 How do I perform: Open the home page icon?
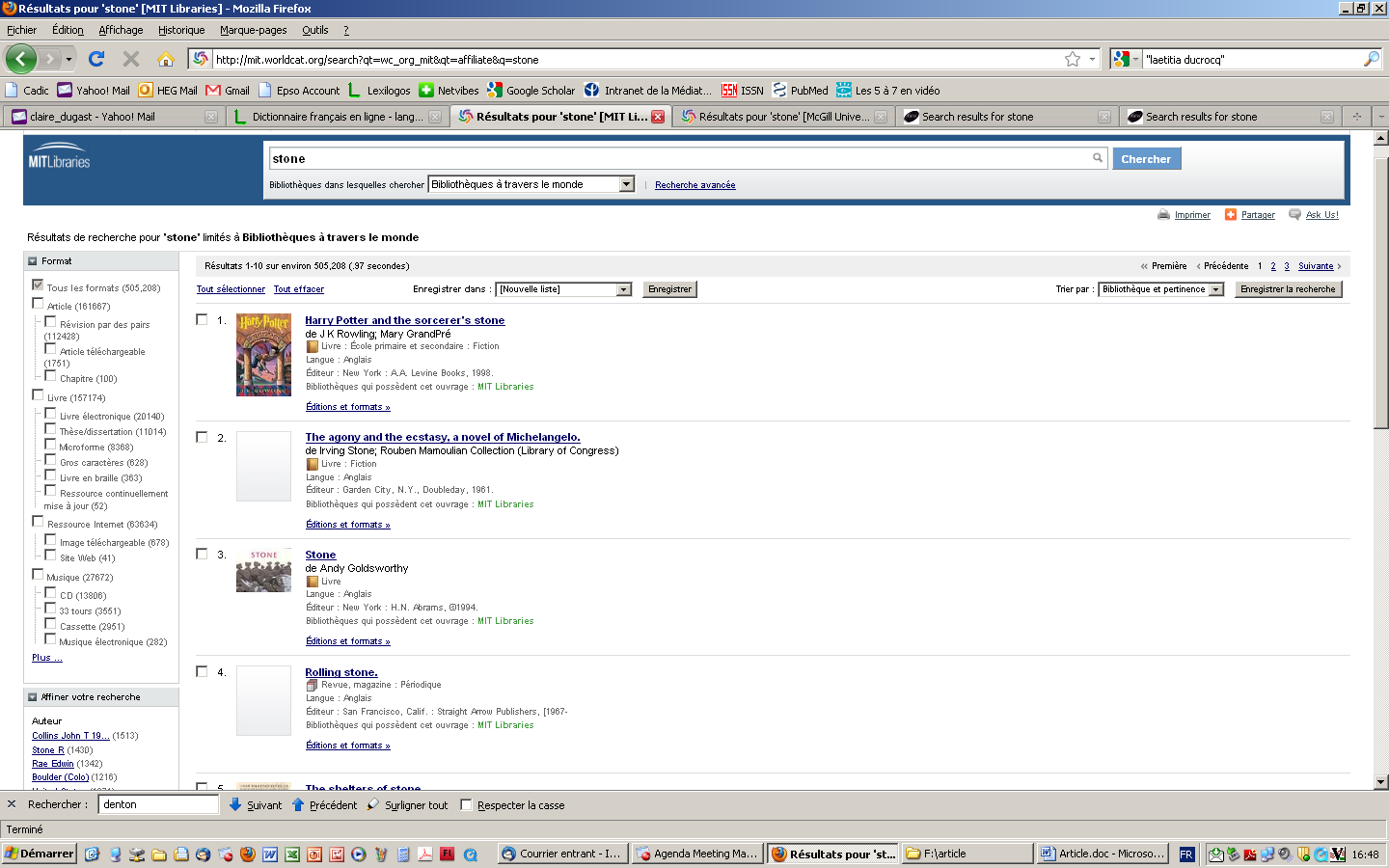(x=166, y=59)
